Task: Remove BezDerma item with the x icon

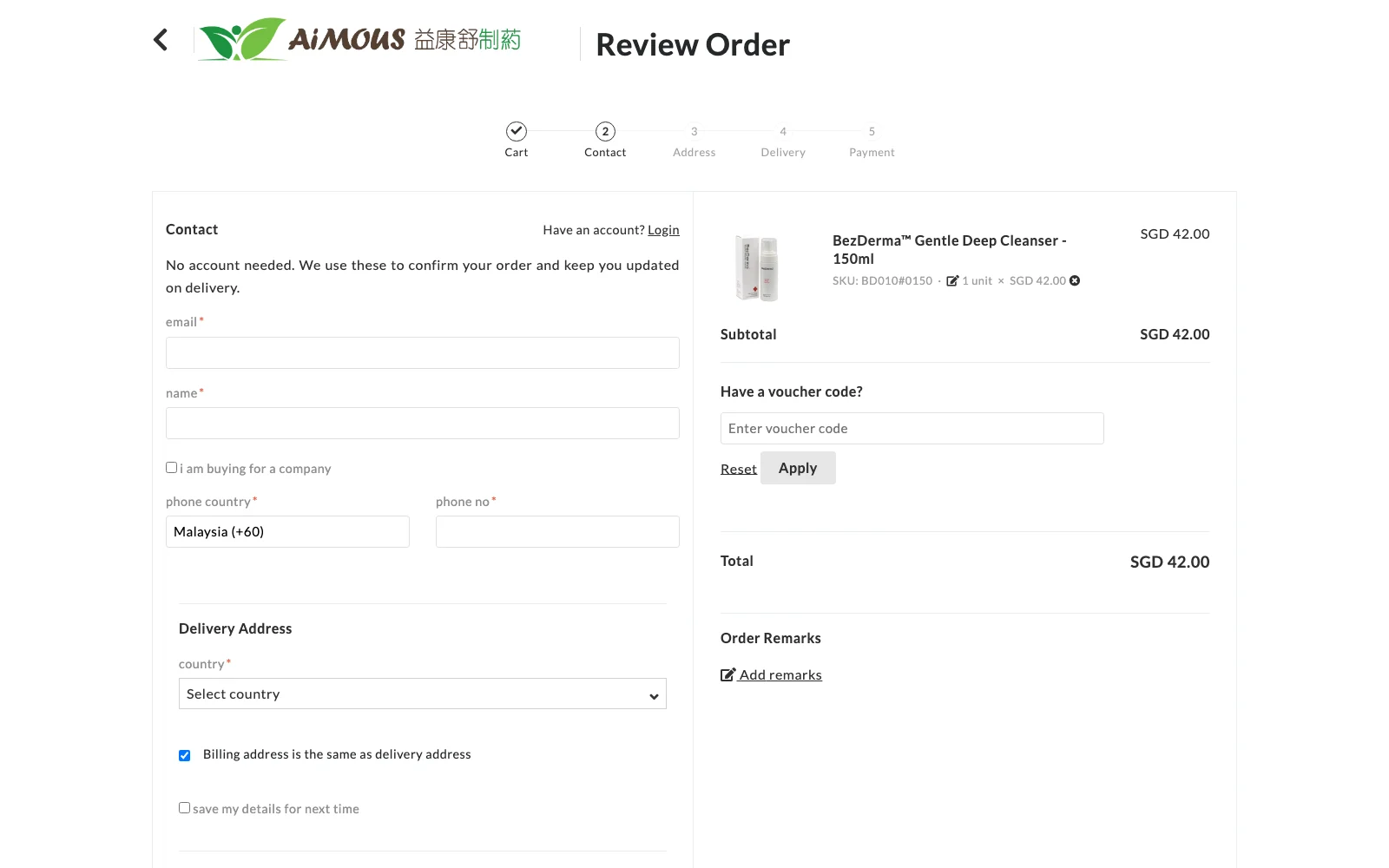Action: pos(1075,280)
